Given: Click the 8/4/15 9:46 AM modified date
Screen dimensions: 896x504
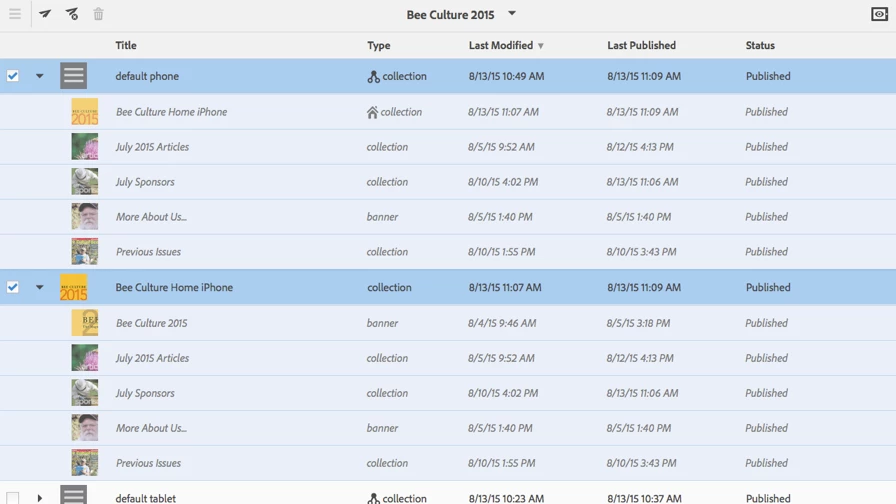Looking at the screenshot, I should [x=502, y=323].
